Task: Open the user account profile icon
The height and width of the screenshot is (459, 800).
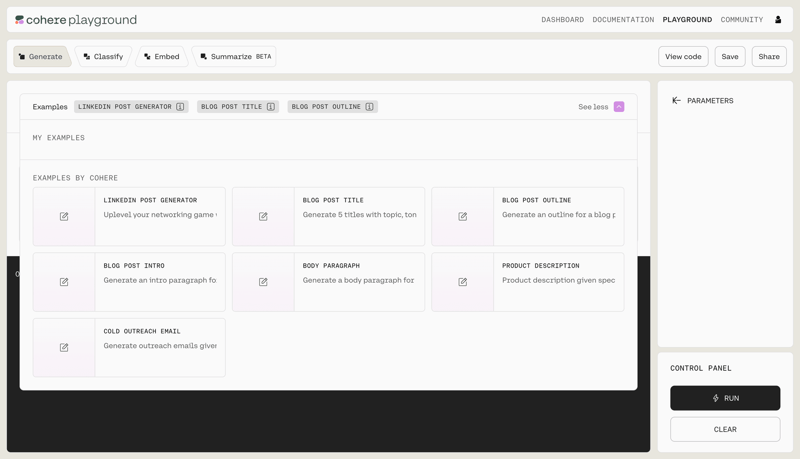Action: coord(778,19)
